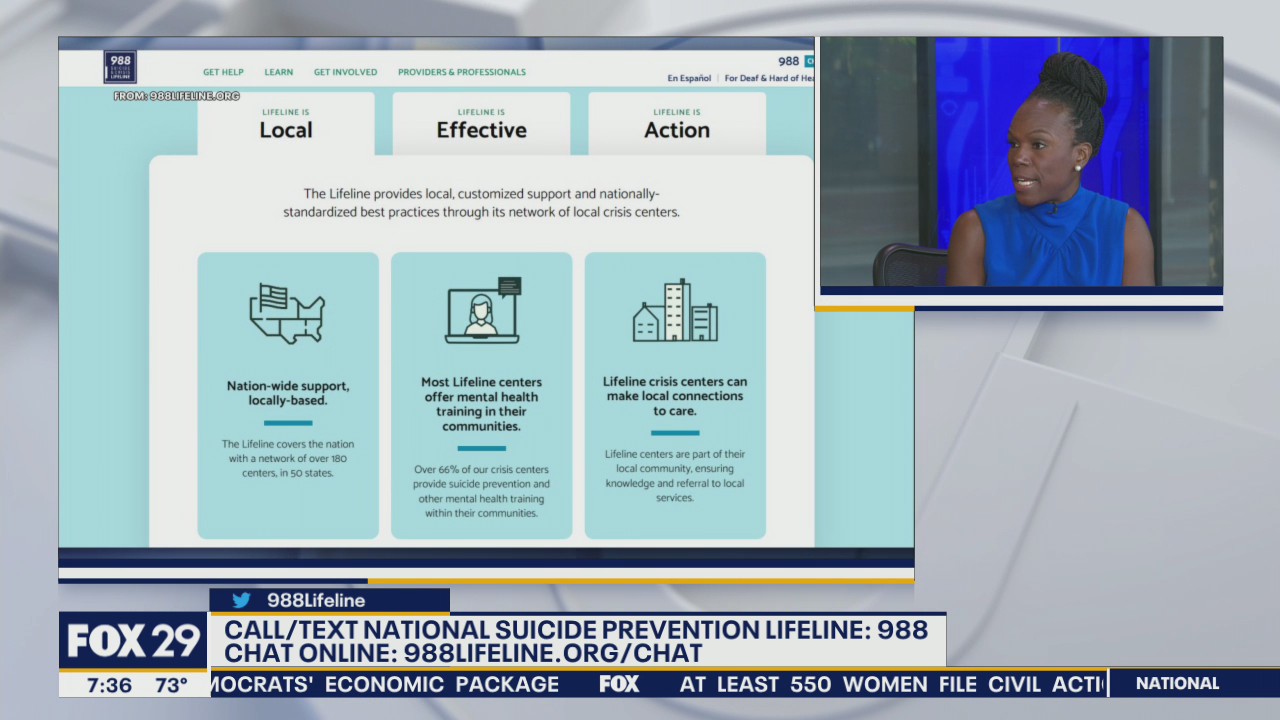This screenshot has height=720, width=1280.
Task: Click the 73° temperature display
Action: point(171,685)
